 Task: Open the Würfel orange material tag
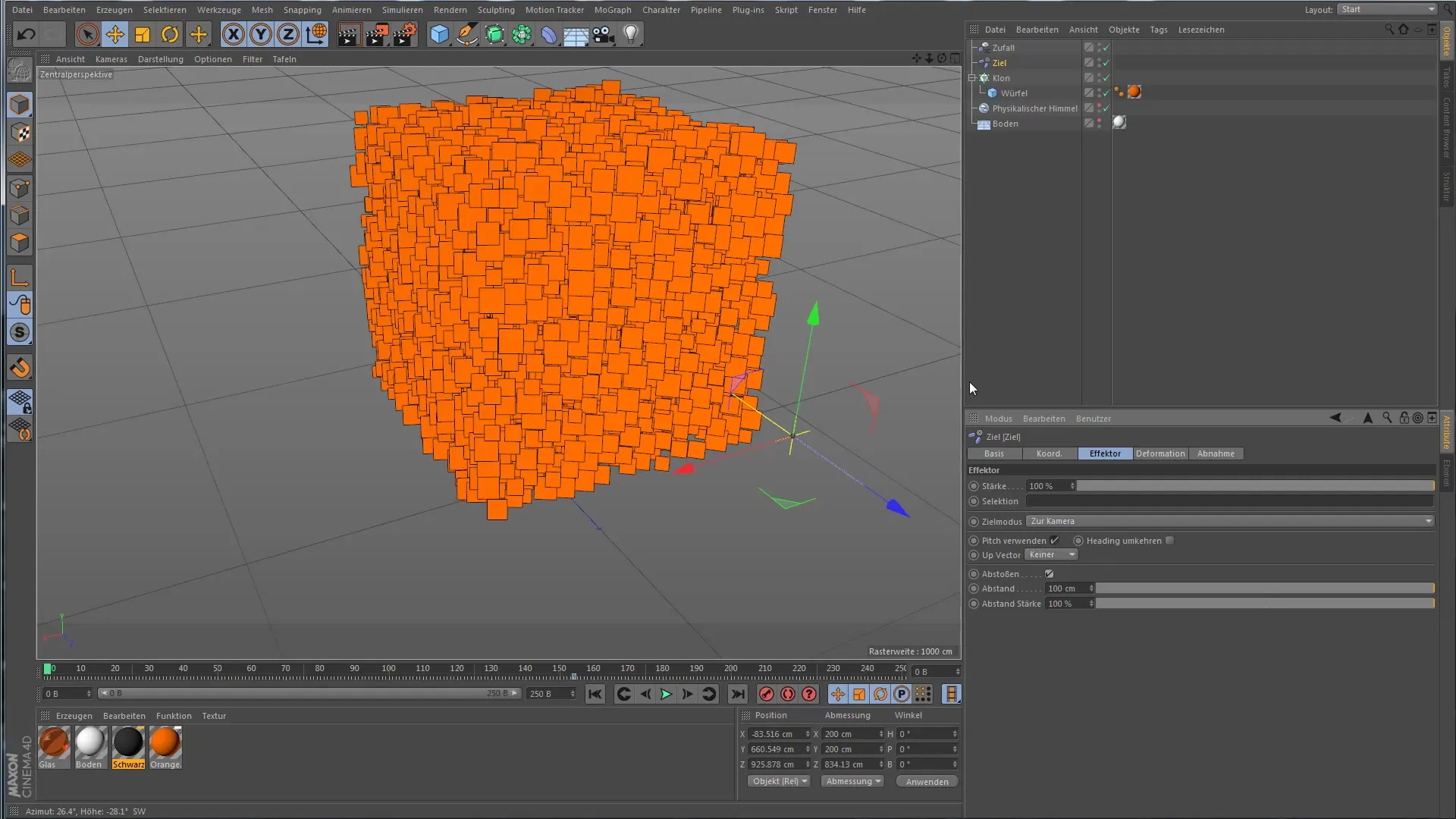[x=1134, y=93]
